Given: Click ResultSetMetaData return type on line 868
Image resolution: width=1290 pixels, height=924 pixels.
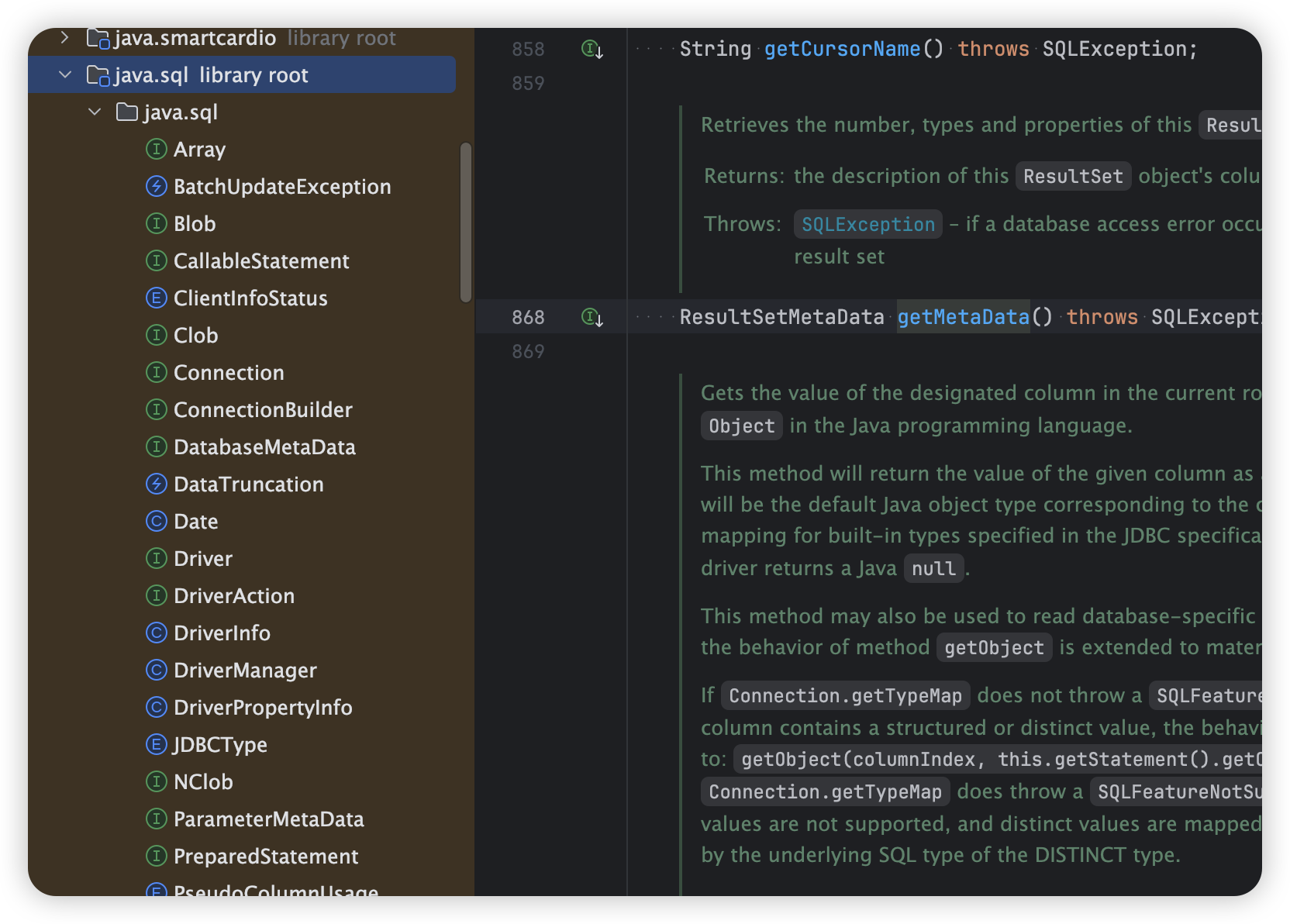Looking at the screenshot, I should coord(781,317).
